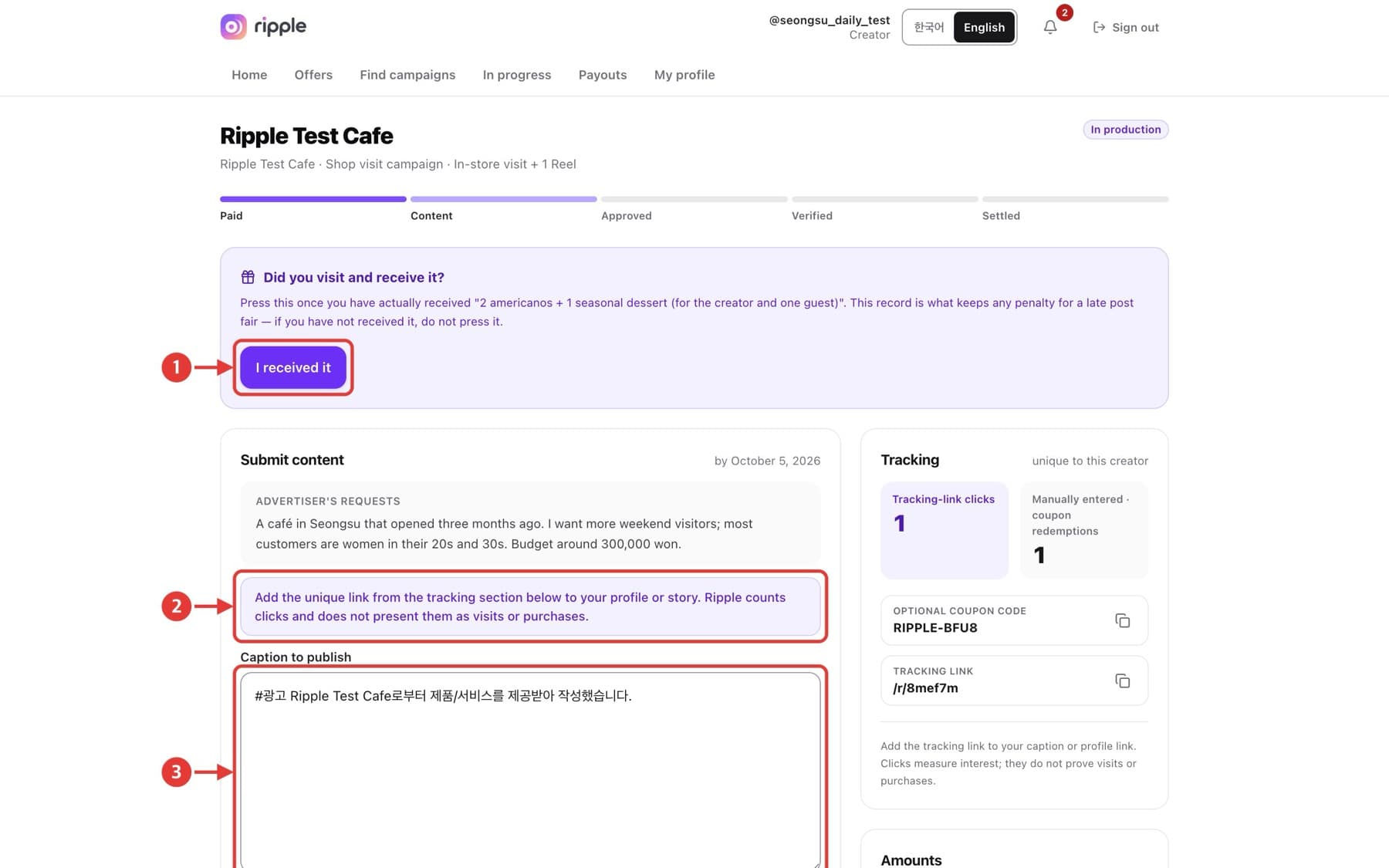Switch language to 한국어
This screenshot has width=1389, height=868.
pos(929,27)
